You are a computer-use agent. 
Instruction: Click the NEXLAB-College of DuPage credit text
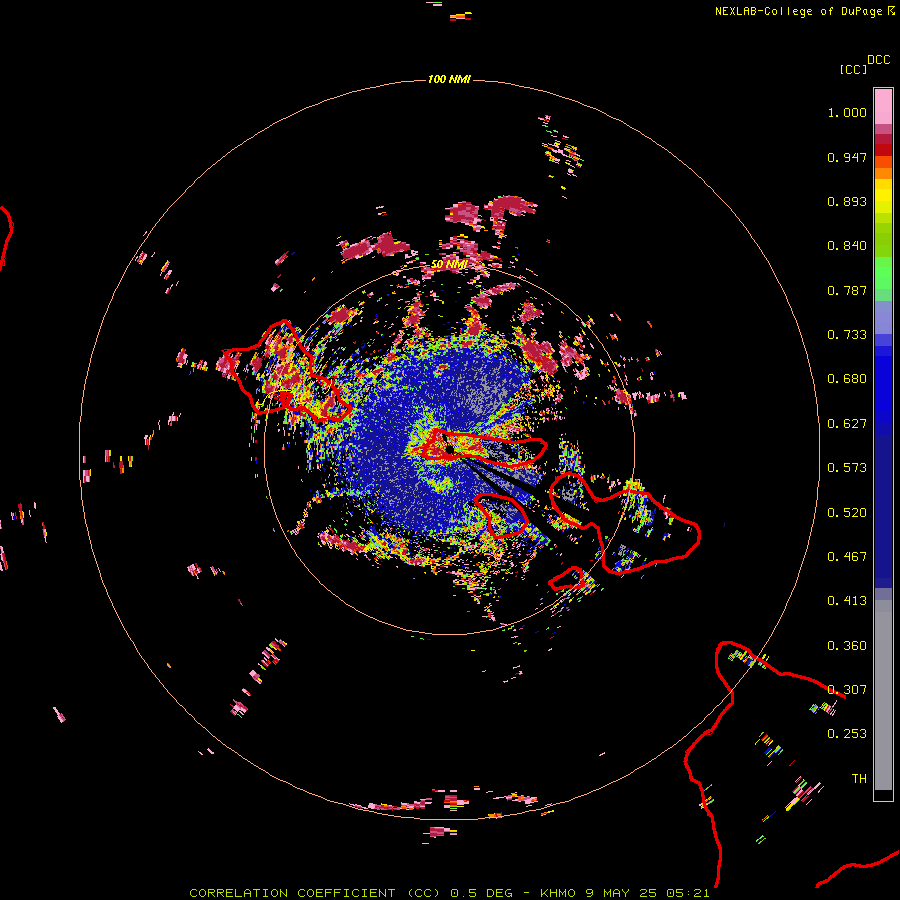(804, 11)
